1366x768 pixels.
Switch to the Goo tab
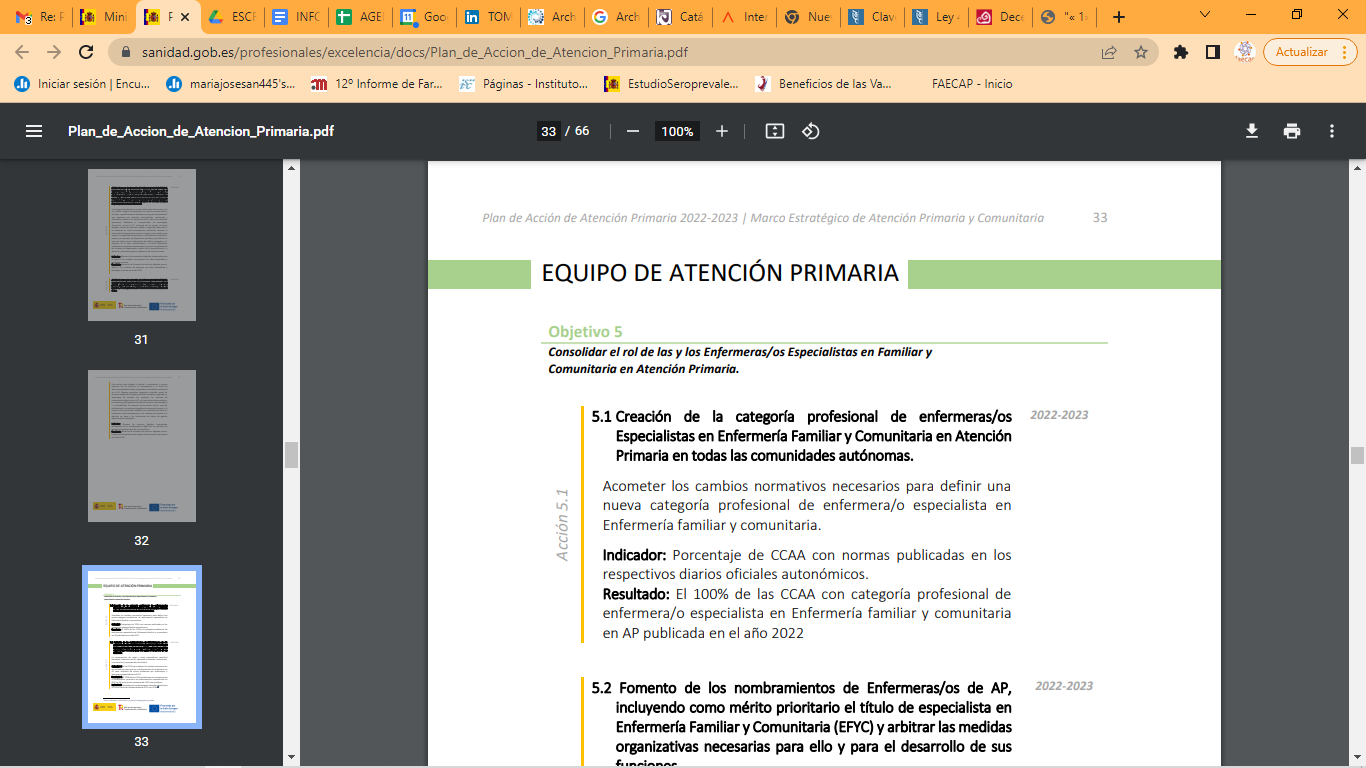pos(423,17)
